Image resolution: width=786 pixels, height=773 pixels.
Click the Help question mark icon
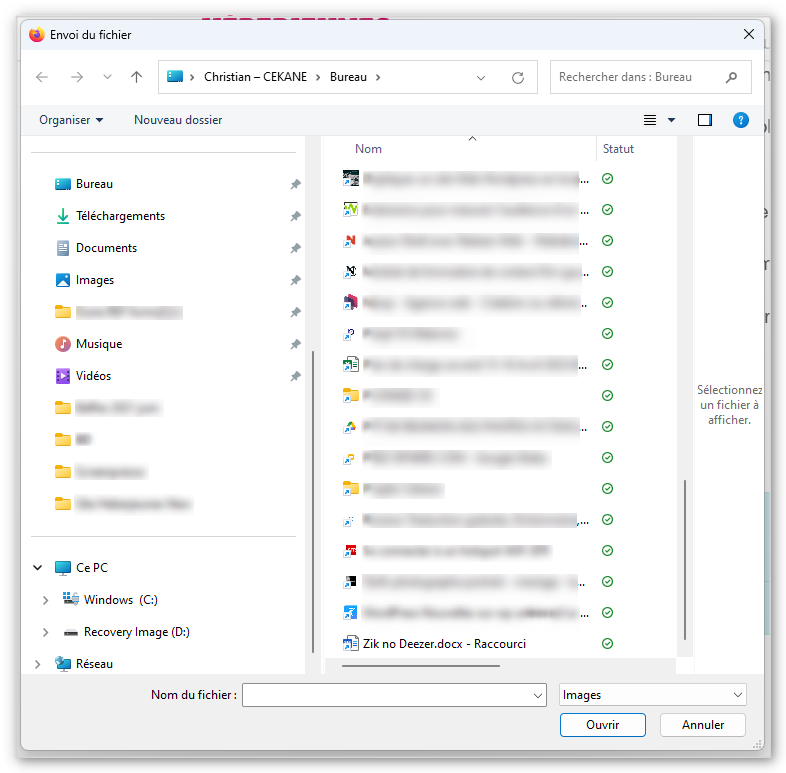click(x=741, y=120)
